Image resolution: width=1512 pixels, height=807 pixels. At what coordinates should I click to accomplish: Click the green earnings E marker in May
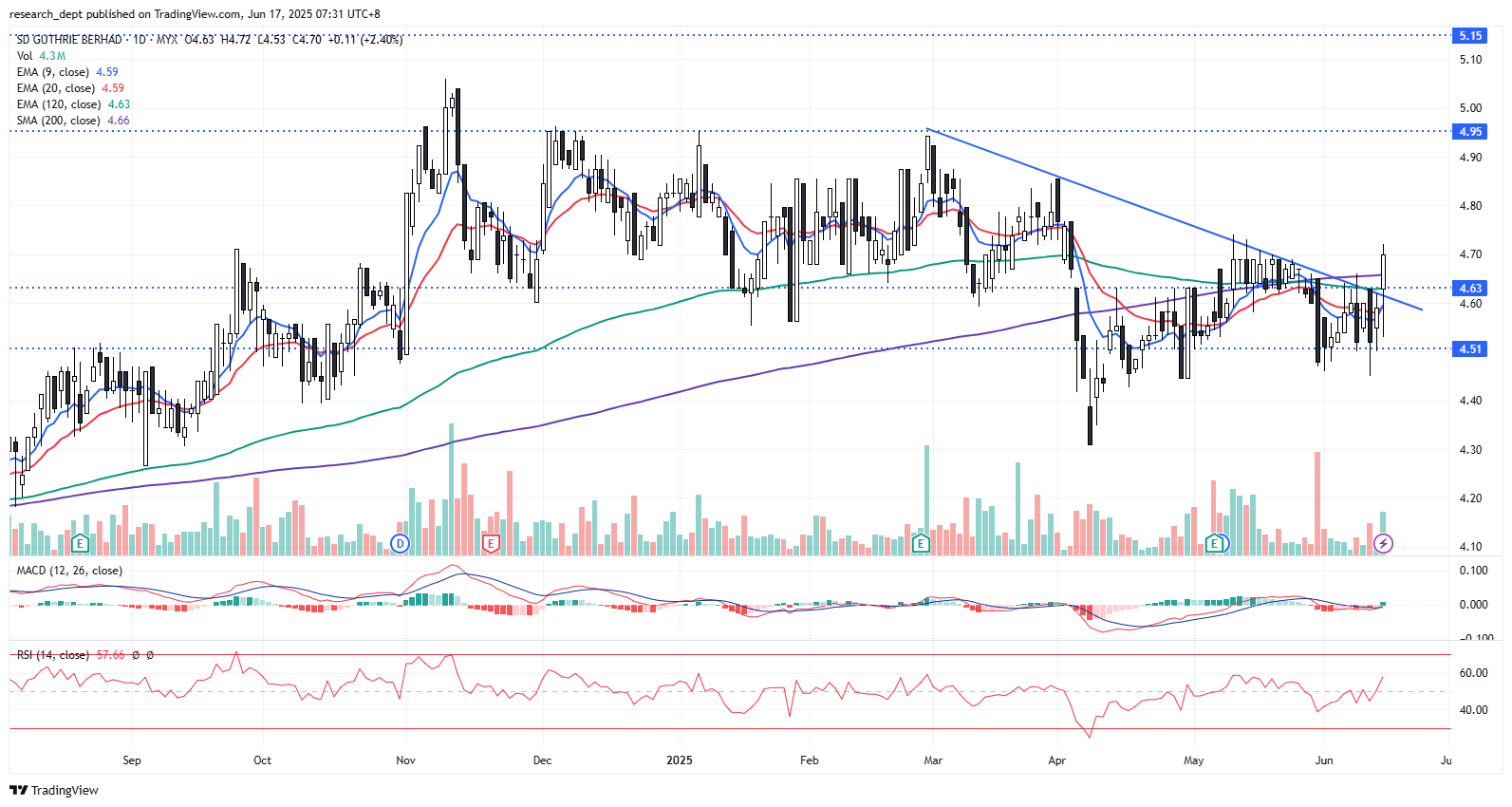tap(1214, 544)
